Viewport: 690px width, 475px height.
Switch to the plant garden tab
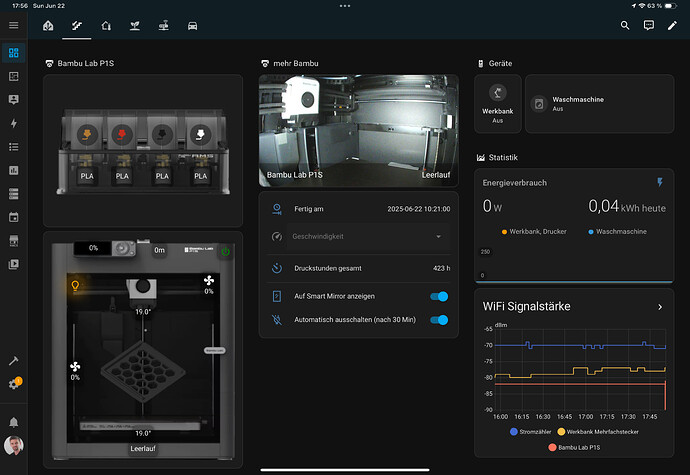135,26
